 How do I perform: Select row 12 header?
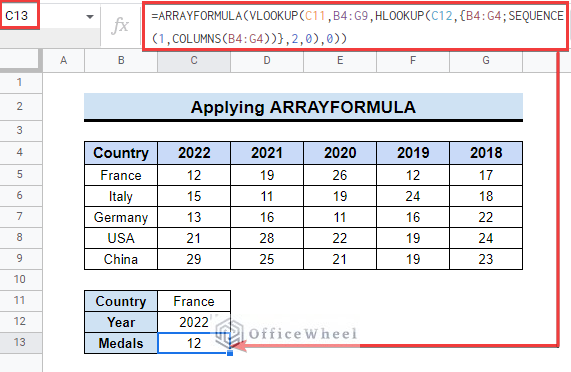[20, 322]
